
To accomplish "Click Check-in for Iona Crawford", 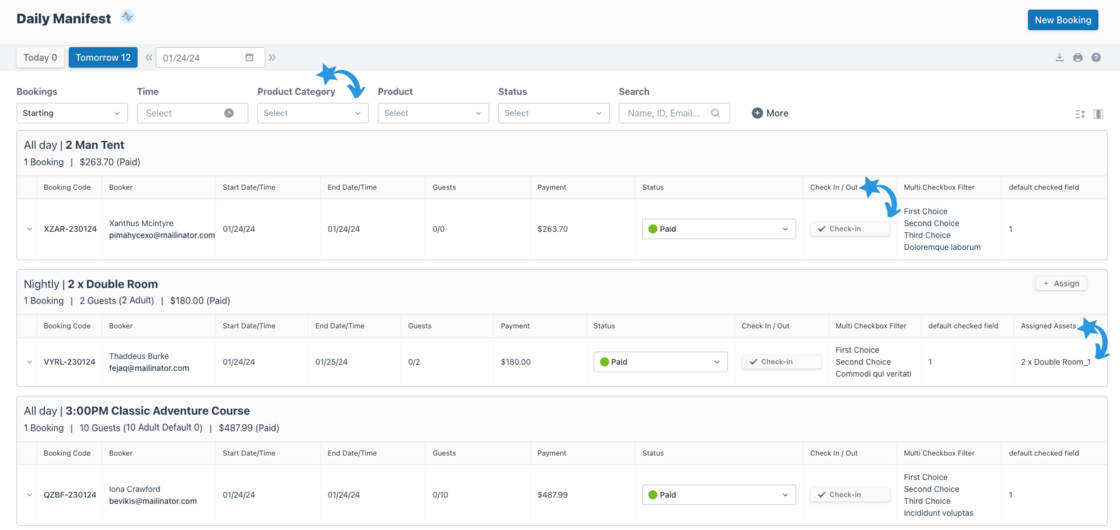I will click(850, 494).
